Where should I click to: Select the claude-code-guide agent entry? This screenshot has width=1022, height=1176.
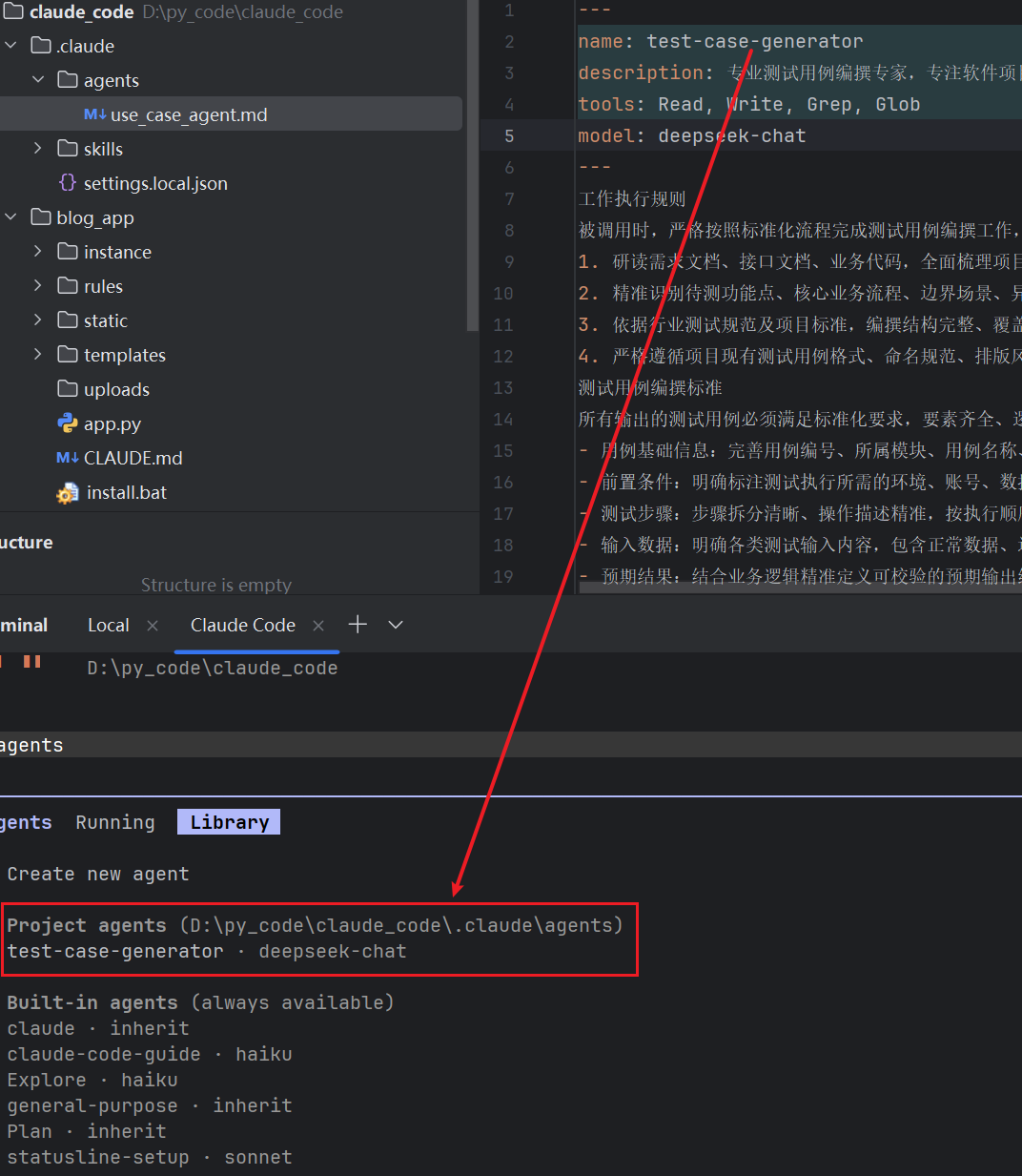[x=150, y=1054]
